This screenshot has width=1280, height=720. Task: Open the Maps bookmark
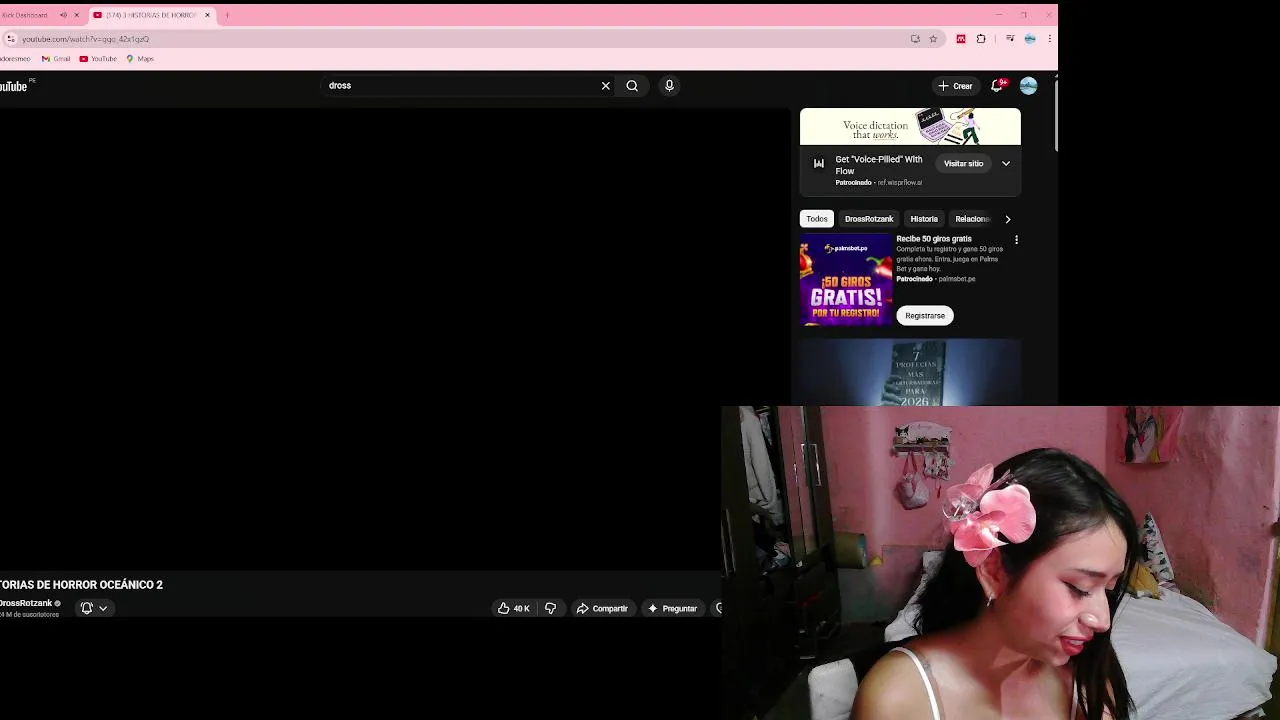[140, 59]
